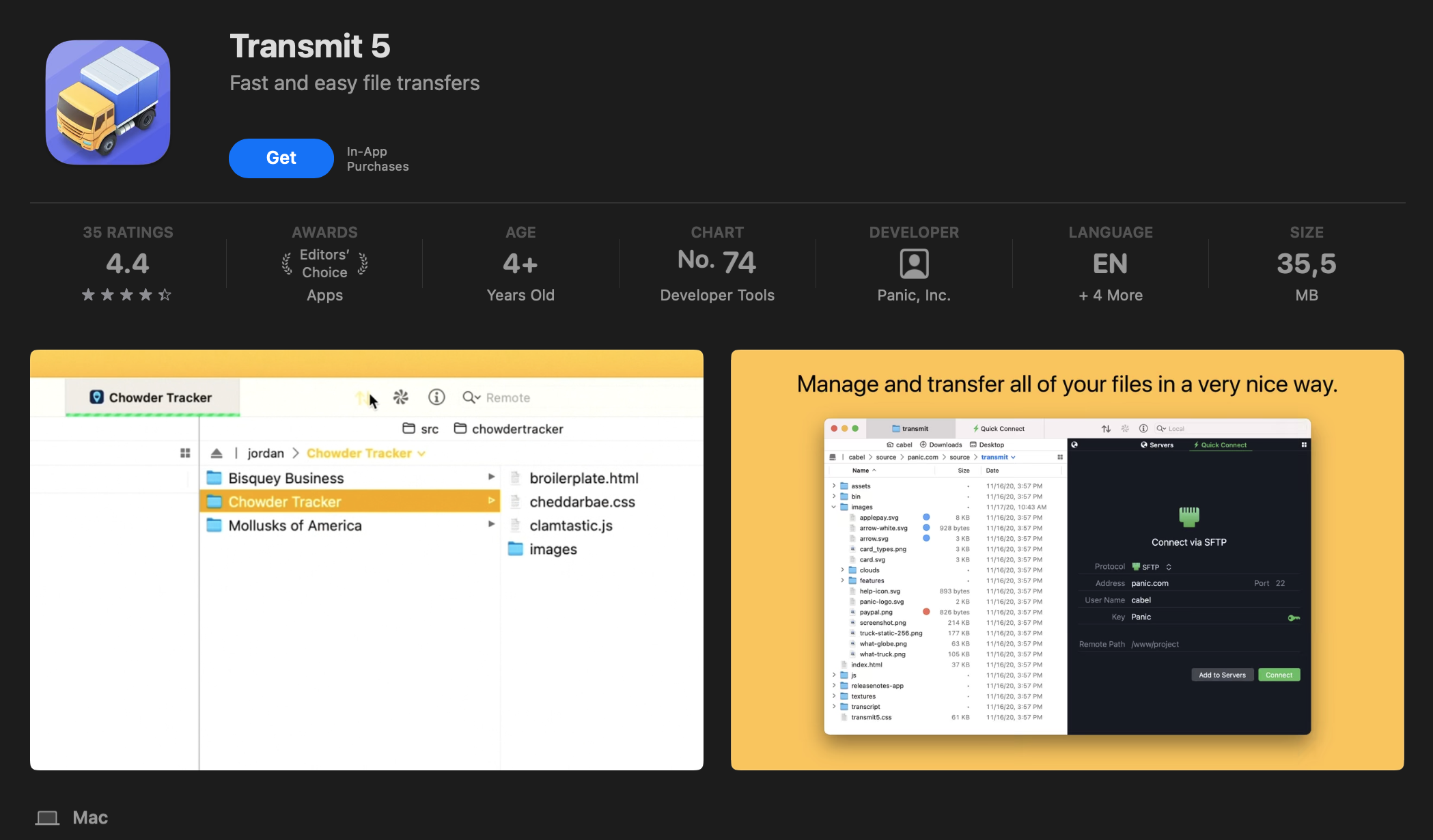Open the Panic, Inc. developer link
The image size is (1433, 840).
pyautogui.click(x=914, y=296)
